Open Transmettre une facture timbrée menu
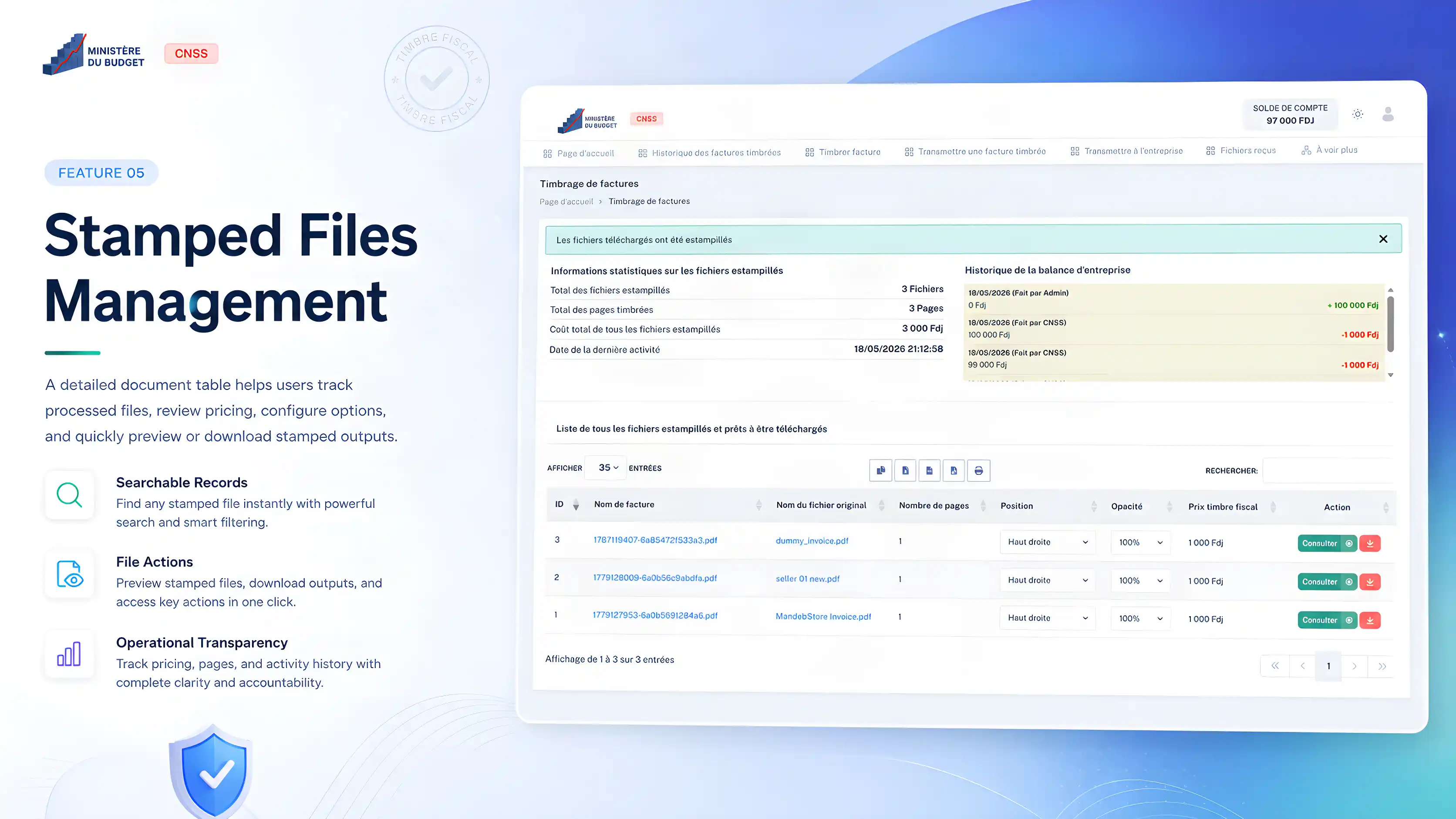This screenshot has height=819, width=1456. click(x=975, y=151)
